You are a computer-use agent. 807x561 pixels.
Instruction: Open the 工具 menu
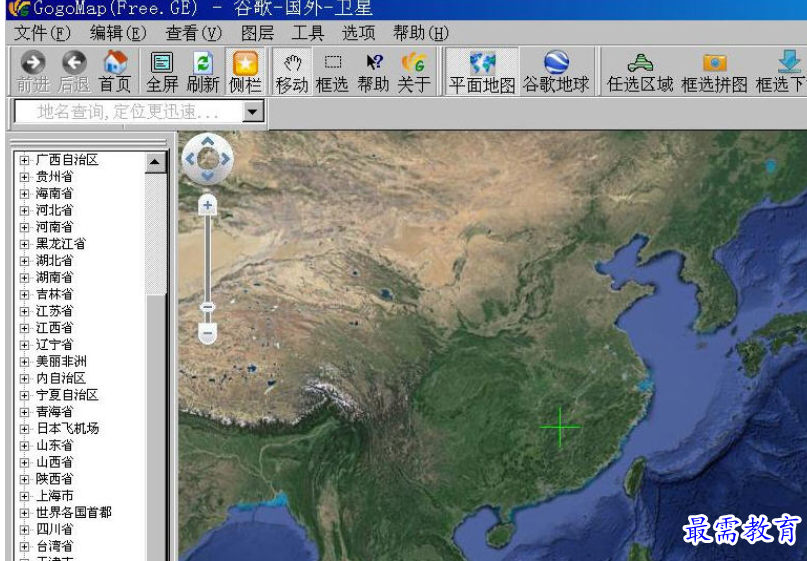coord(307,33)
